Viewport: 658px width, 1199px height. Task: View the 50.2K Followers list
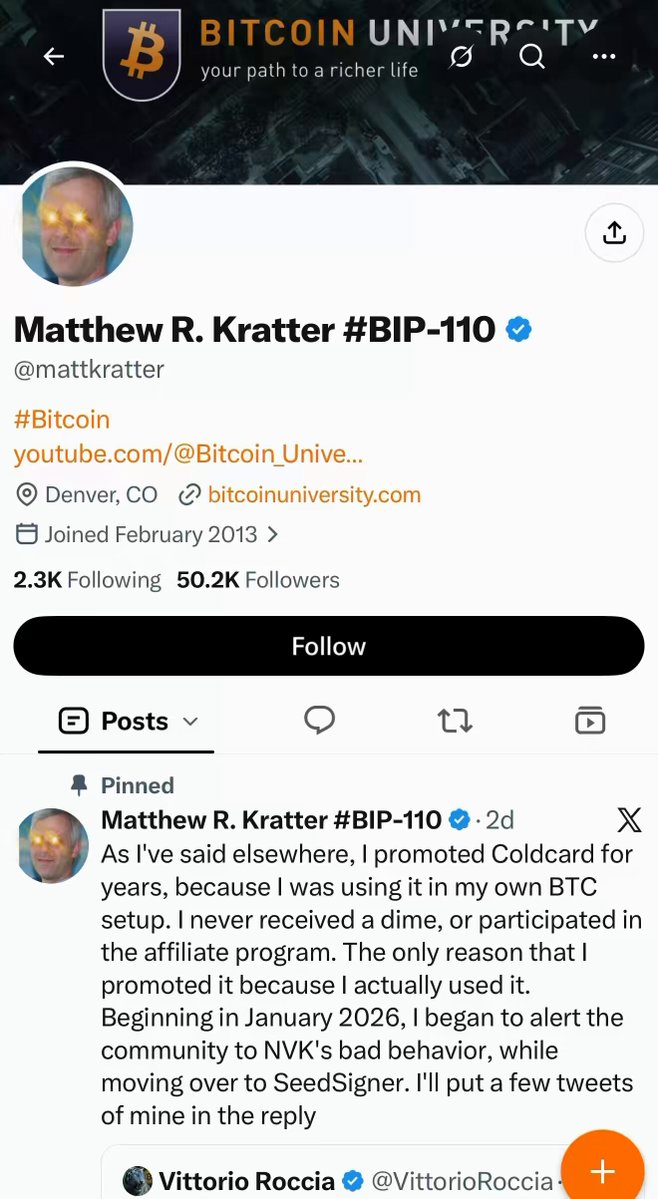tap(258, 580)
